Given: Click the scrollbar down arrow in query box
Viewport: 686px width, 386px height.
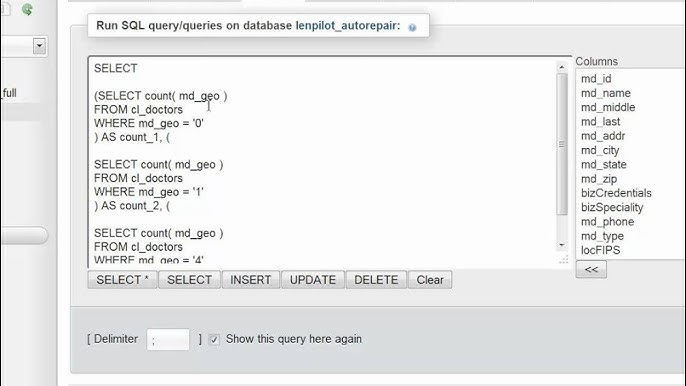Looking at the screenshot, I should click(x=562, y=245).
